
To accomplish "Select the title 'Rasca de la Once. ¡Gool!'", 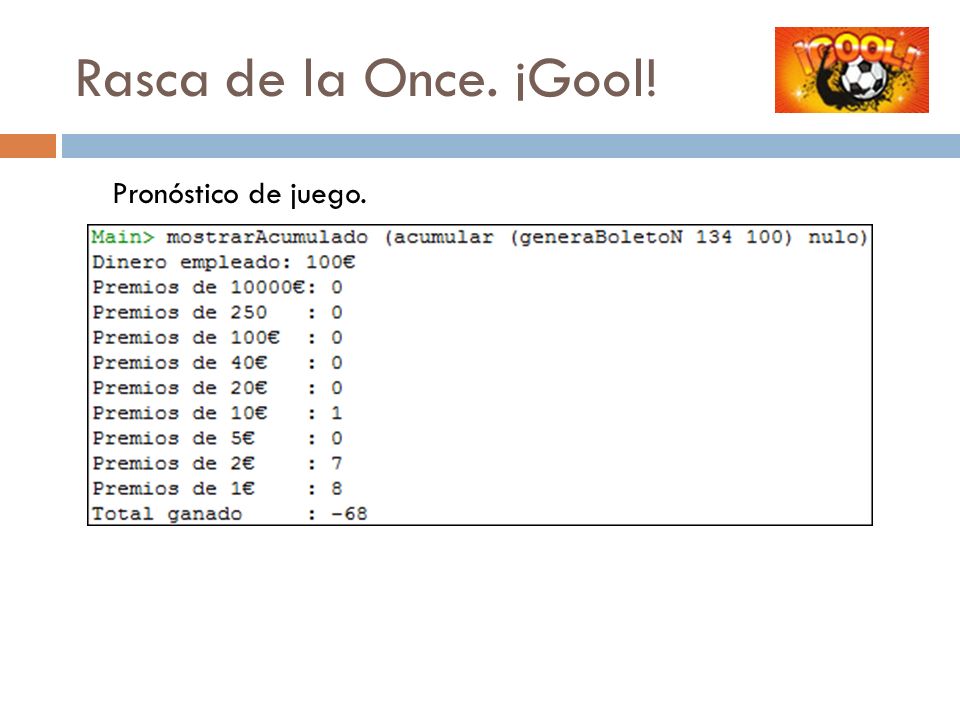I will point(366,79).
